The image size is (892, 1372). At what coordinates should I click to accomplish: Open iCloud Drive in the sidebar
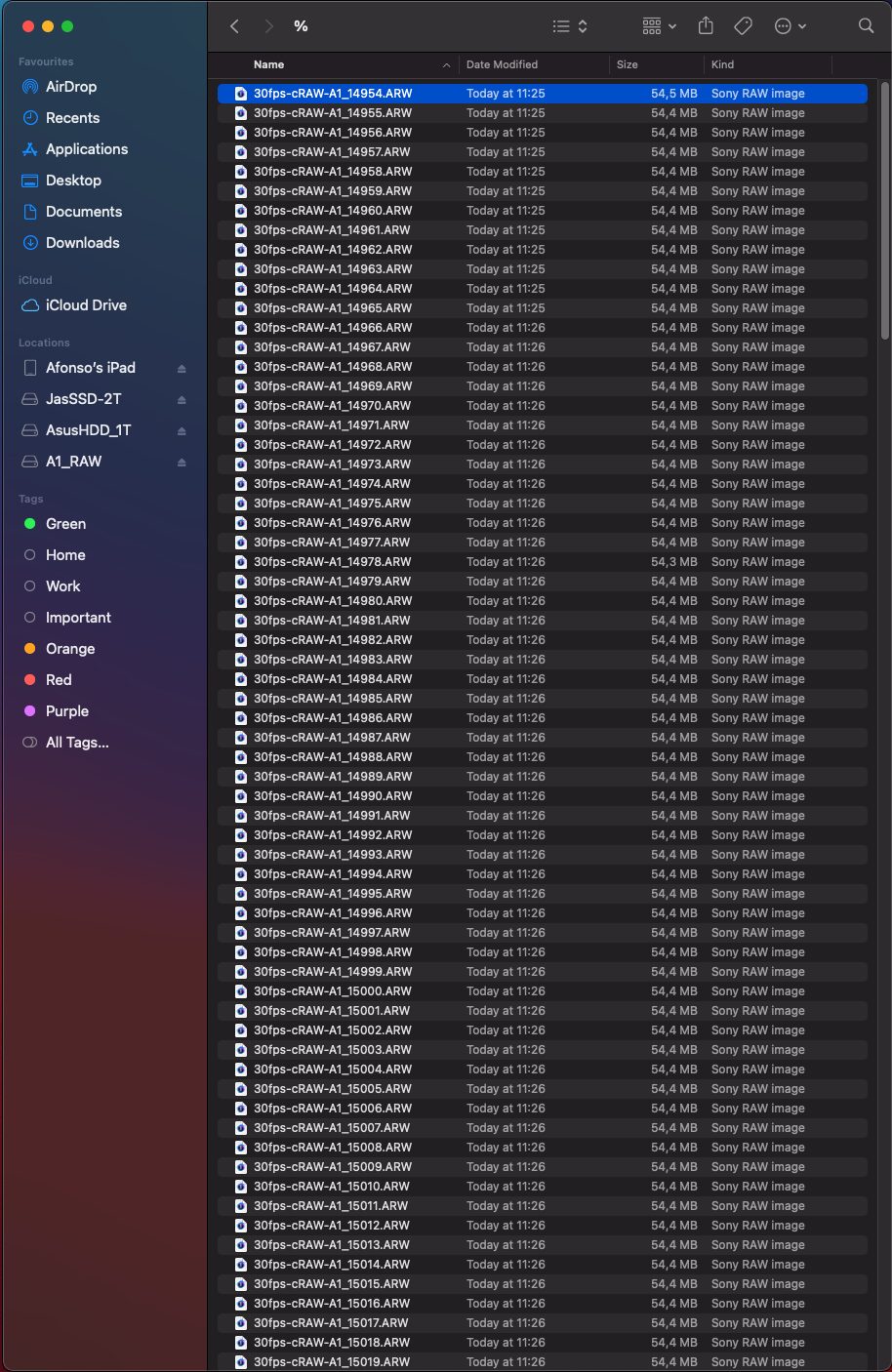coord(86,305)
